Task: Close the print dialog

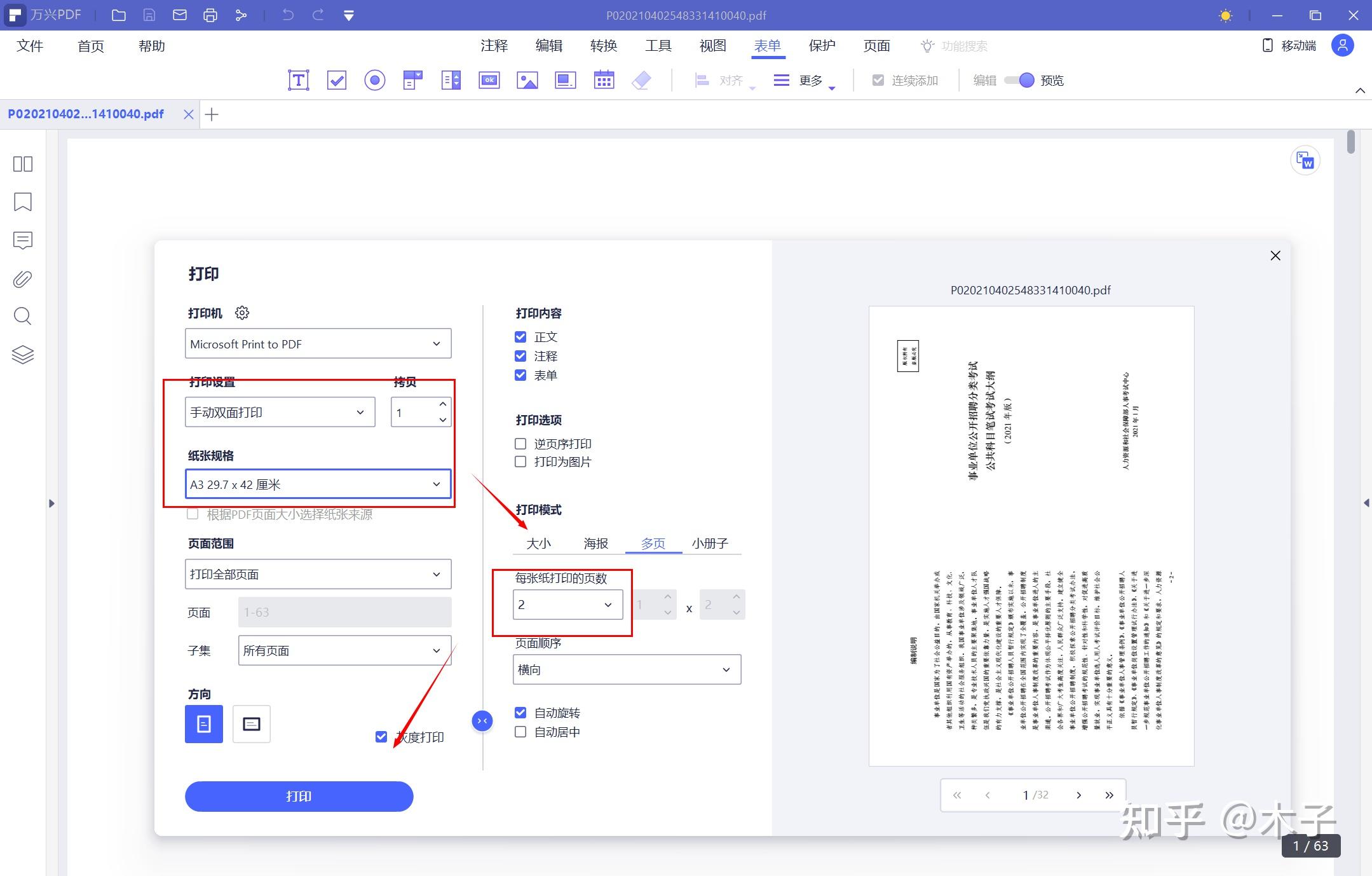Action: [x=1275, y=256]
